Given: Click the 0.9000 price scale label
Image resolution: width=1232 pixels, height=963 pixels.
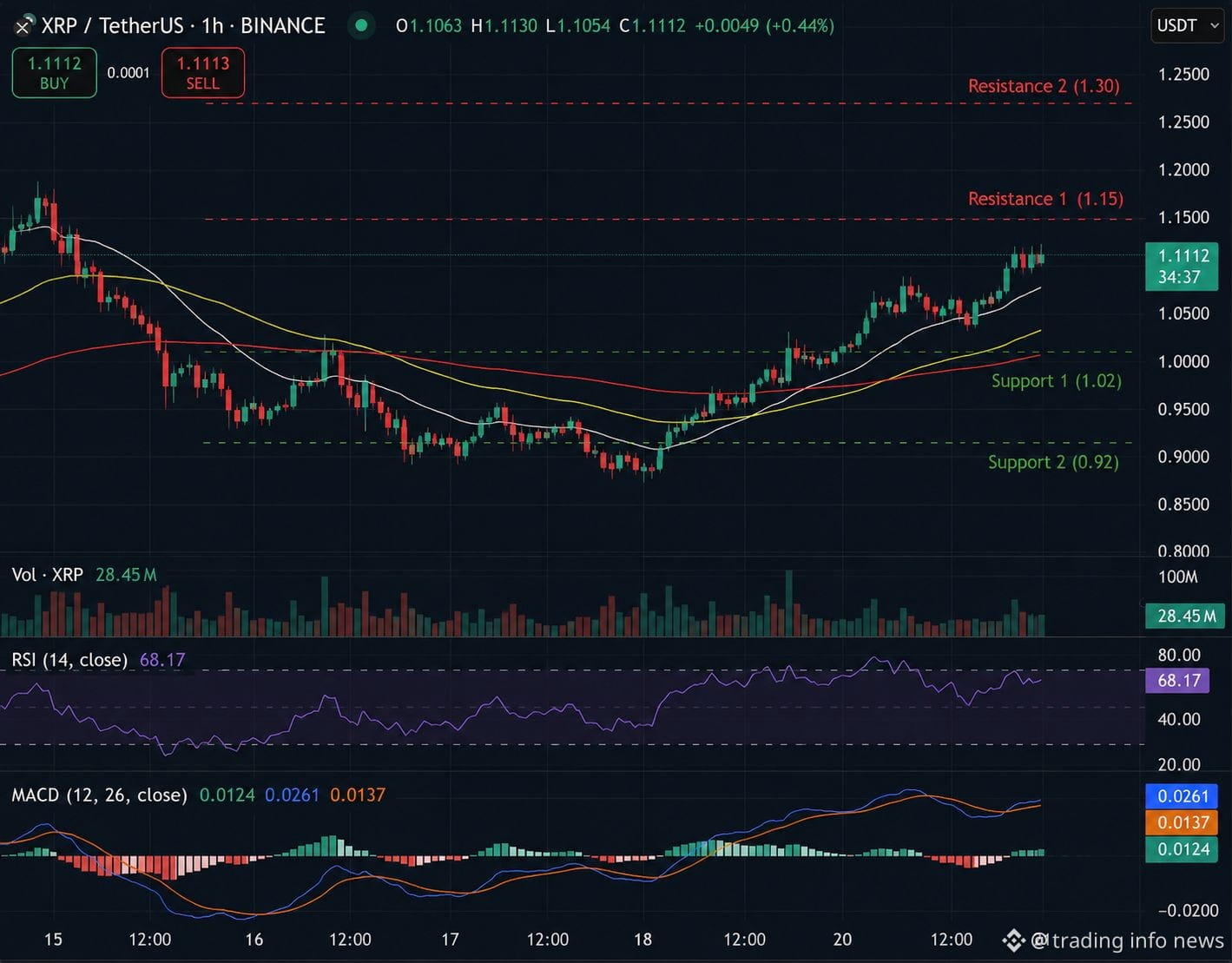Looking at the screenshot, I should click(1183, 457).
